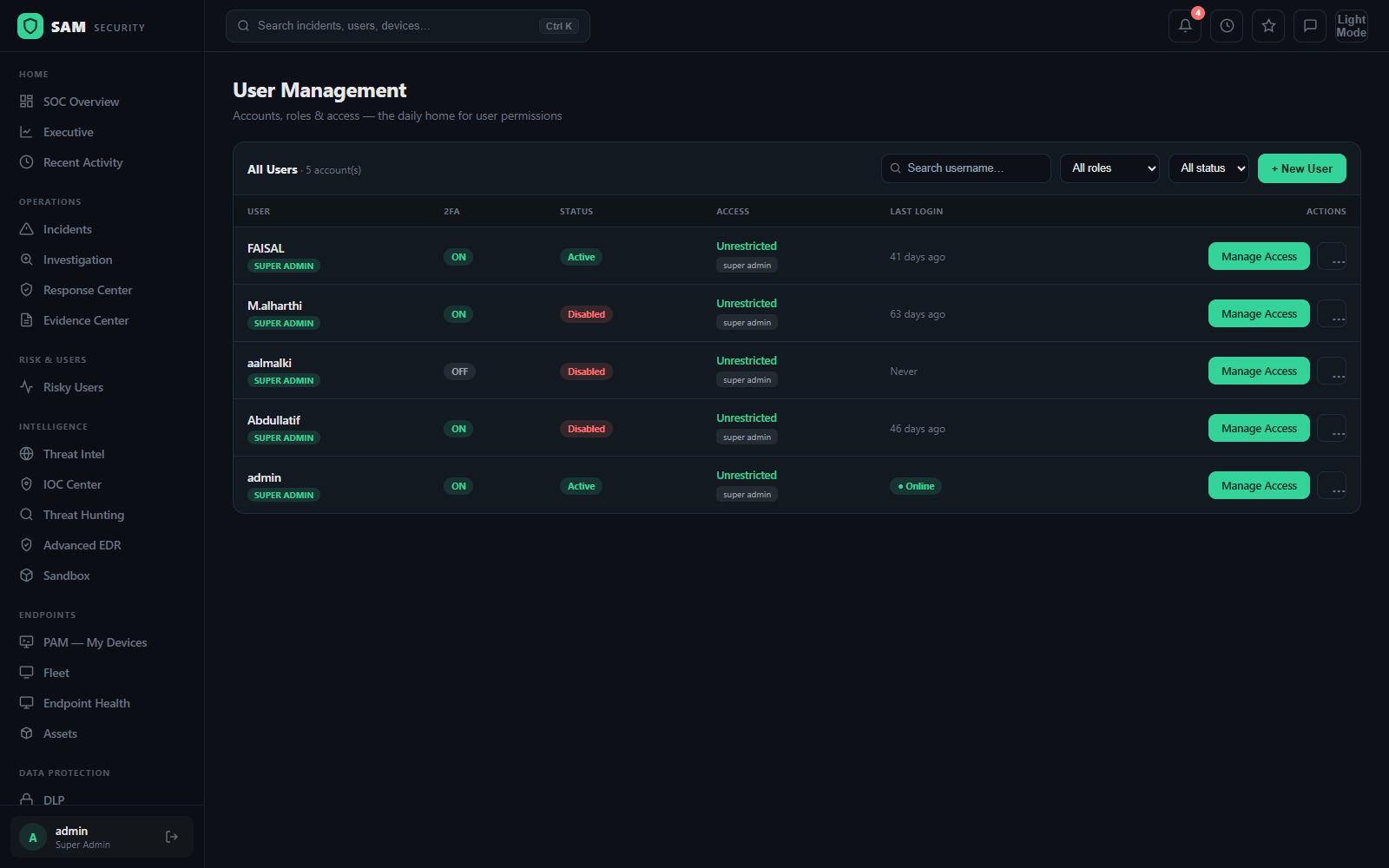This screenshot has width=1389, height=868.
Task: Switch to Light Mode
Action: 1352,26
